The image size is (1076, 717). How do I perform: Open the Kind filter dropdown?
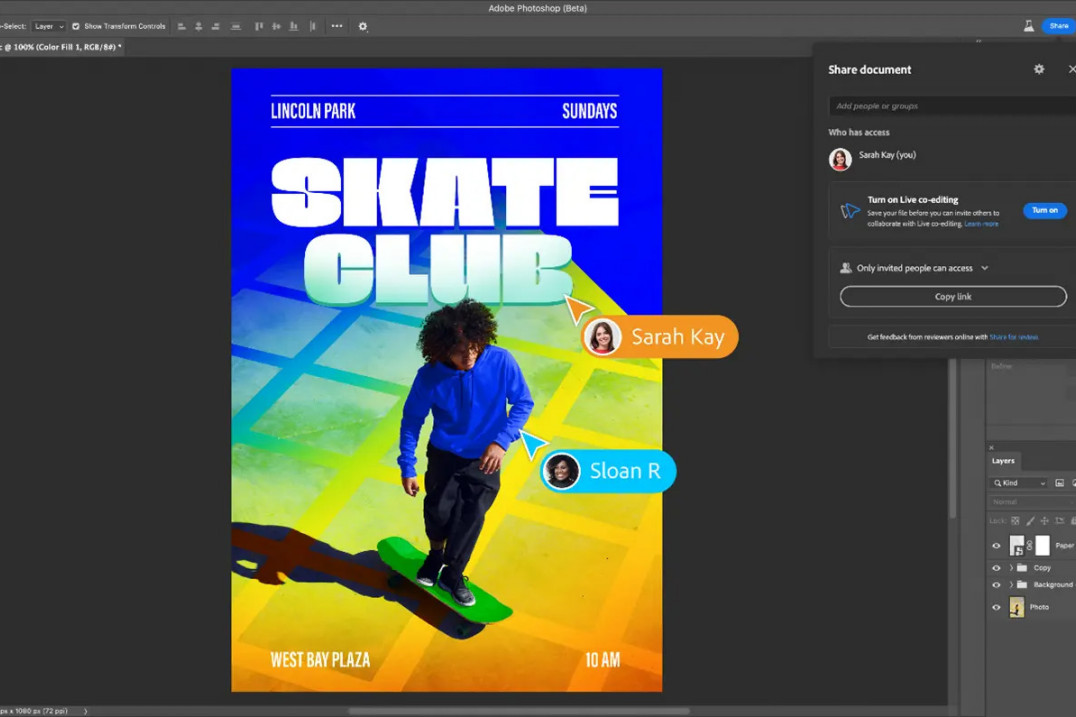point(1019,483)
